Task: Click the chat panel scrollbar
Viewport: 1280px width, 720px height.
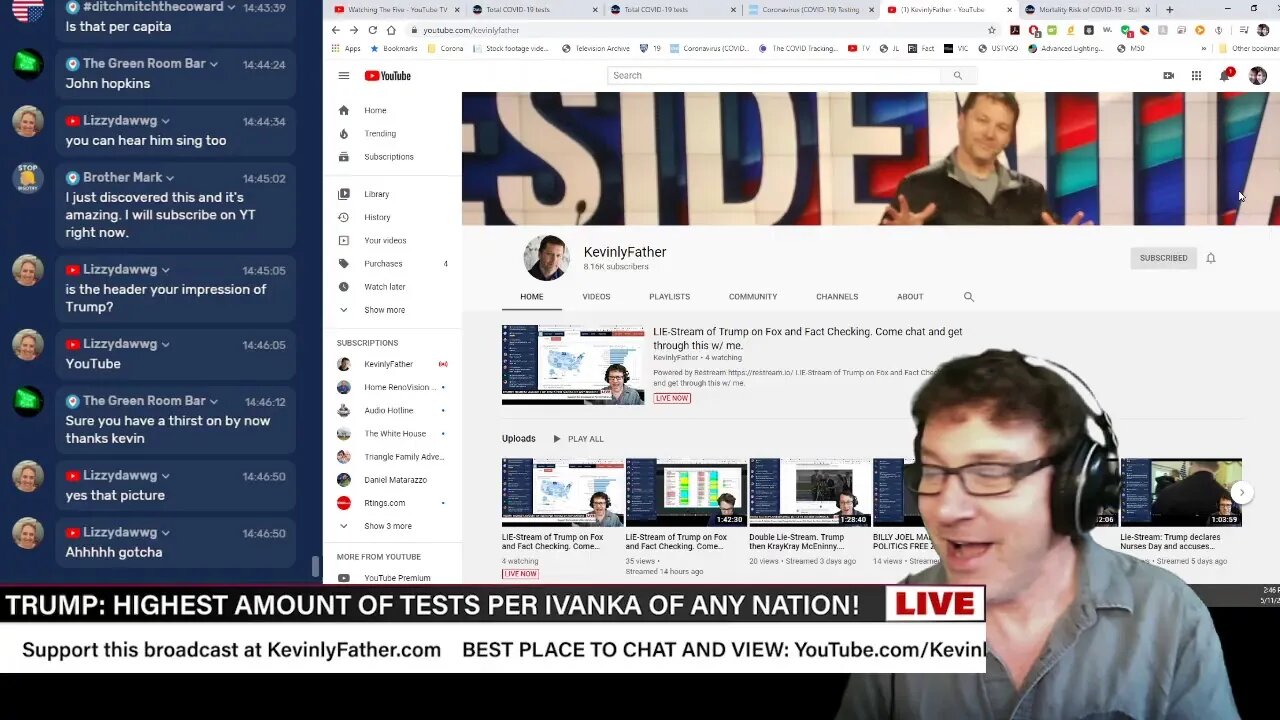Action: pos(317,567)
